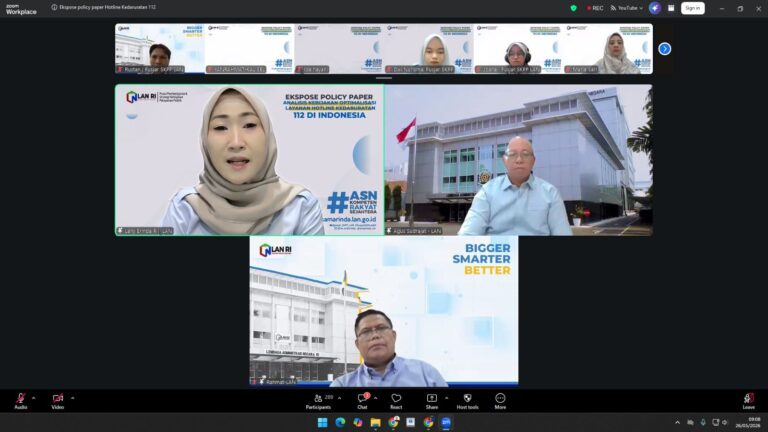Open video options arrow beside Video
Screen dimensions: 768x432
pyautogui.click(x=72, y=398)
